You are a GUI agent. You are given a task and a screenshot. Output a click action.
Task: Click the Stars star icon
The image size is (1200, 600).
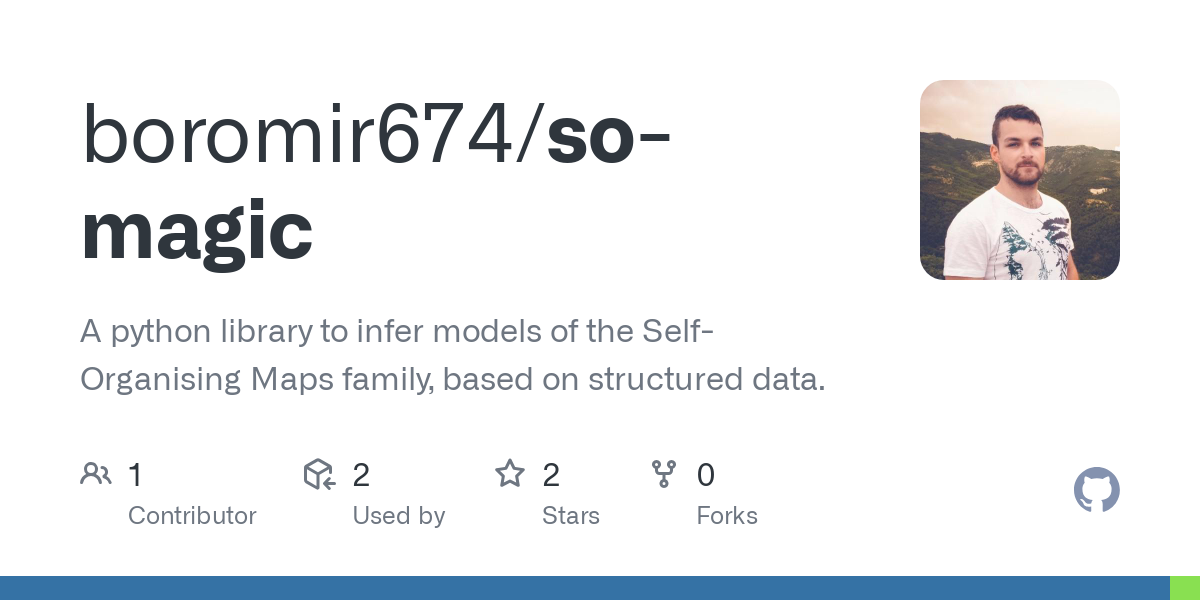pos(510,474)
